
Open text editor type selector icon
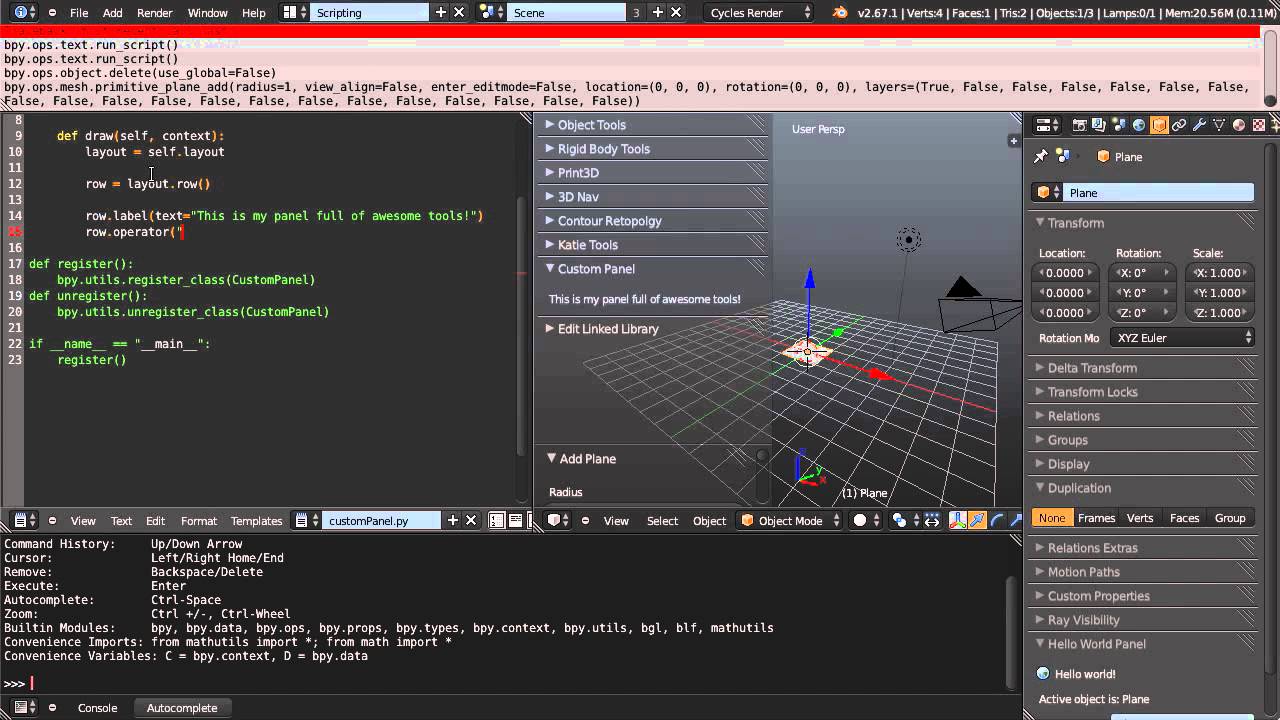[25, 520]
